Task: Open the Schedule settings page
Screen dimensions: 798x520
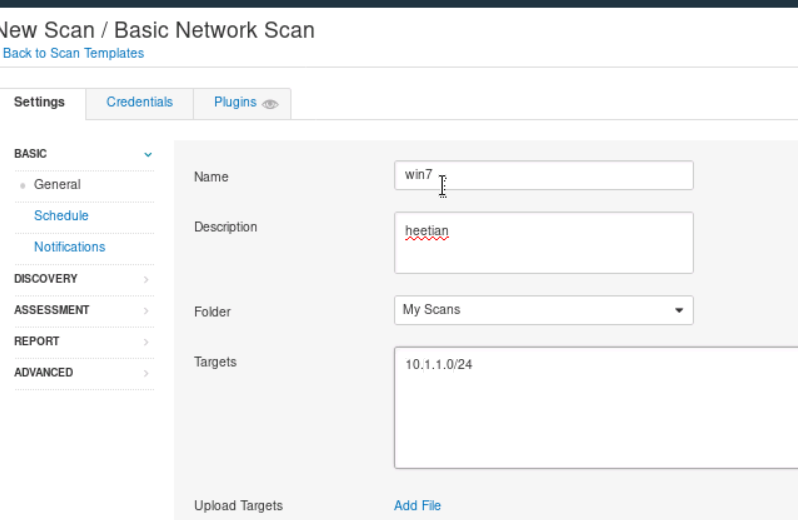Action: click(61, 216)
